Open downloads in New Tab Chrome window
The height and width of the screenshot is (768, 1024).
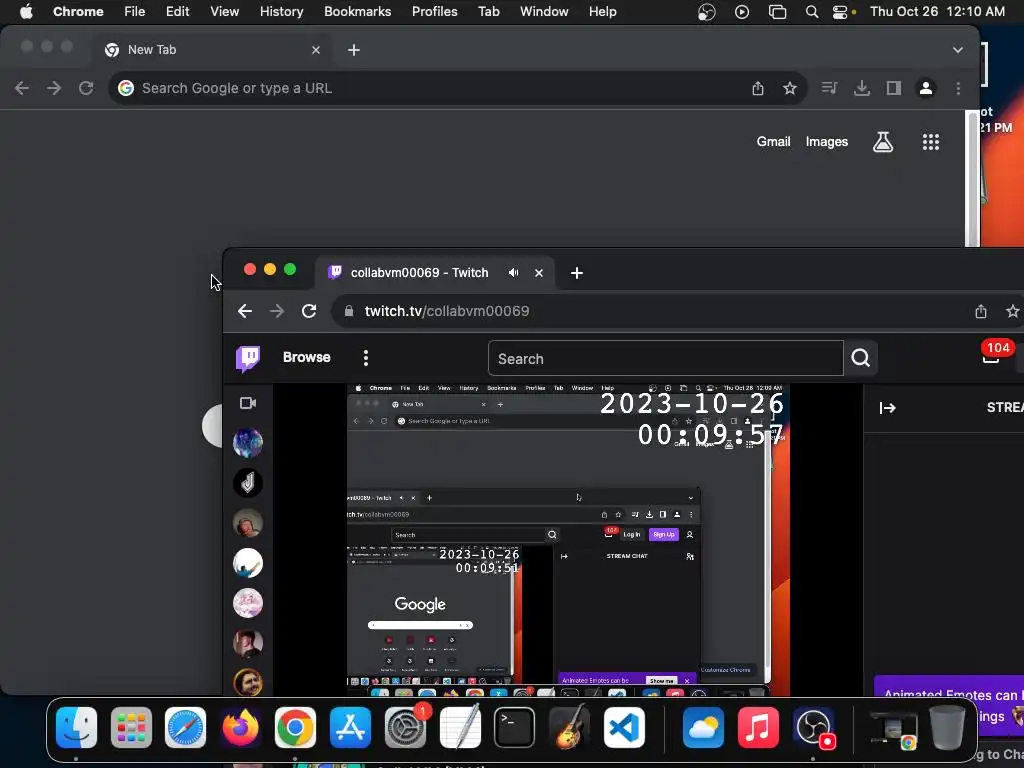[x=862, y=88]
